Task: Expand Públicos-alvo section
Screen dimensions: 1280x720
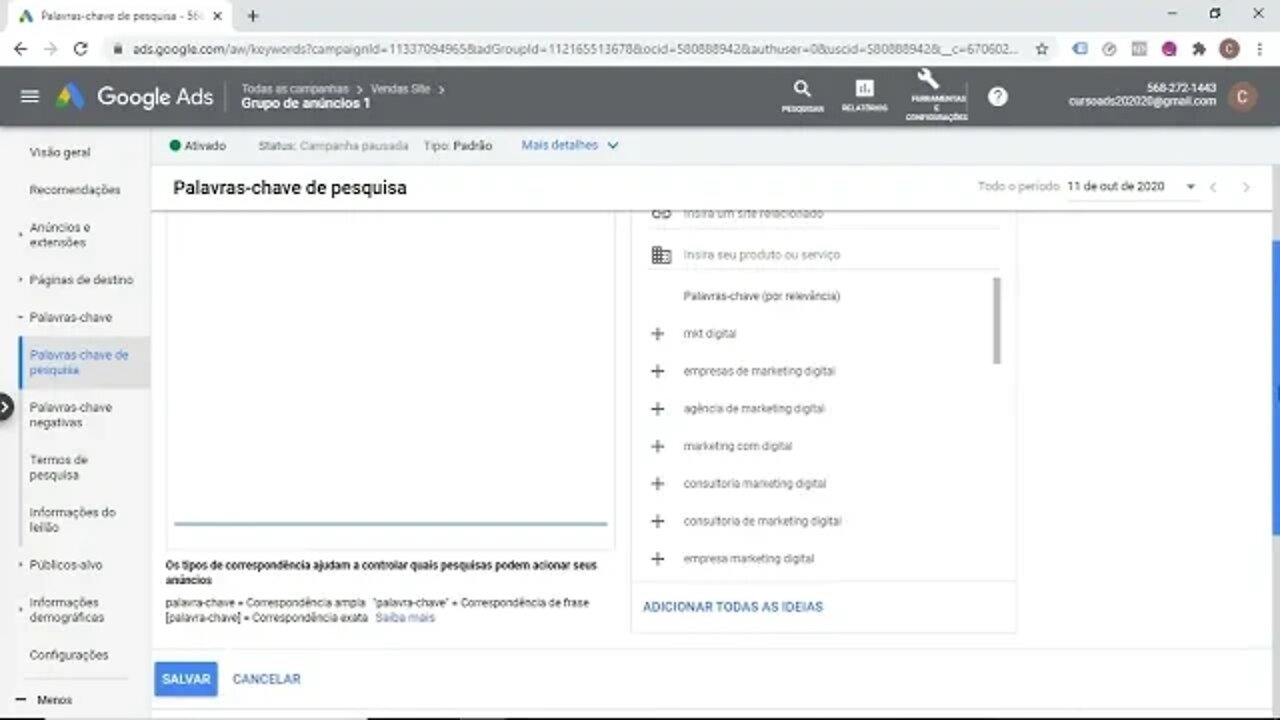Action: [21, 565]
